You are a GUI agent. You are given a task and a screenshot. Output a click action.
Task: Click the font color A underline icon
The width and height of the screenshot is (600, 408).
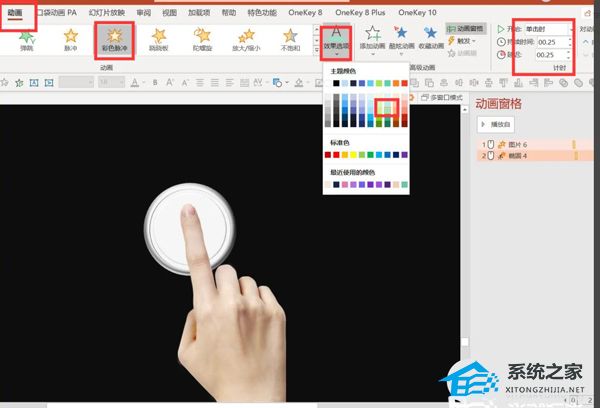[x=134, y=82]
